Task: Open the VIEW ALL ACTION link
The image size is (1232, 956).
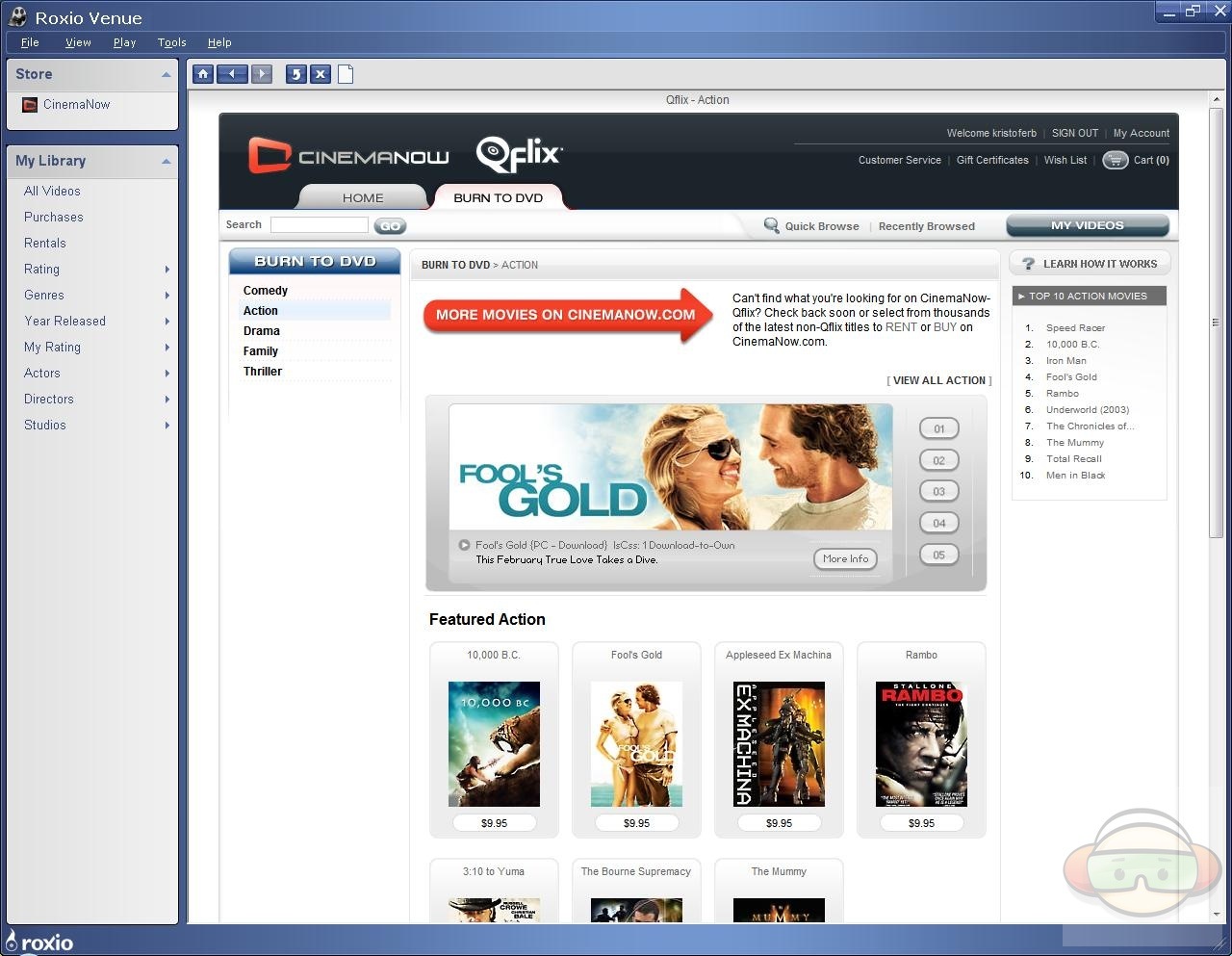Action: [x=938, y=380]
